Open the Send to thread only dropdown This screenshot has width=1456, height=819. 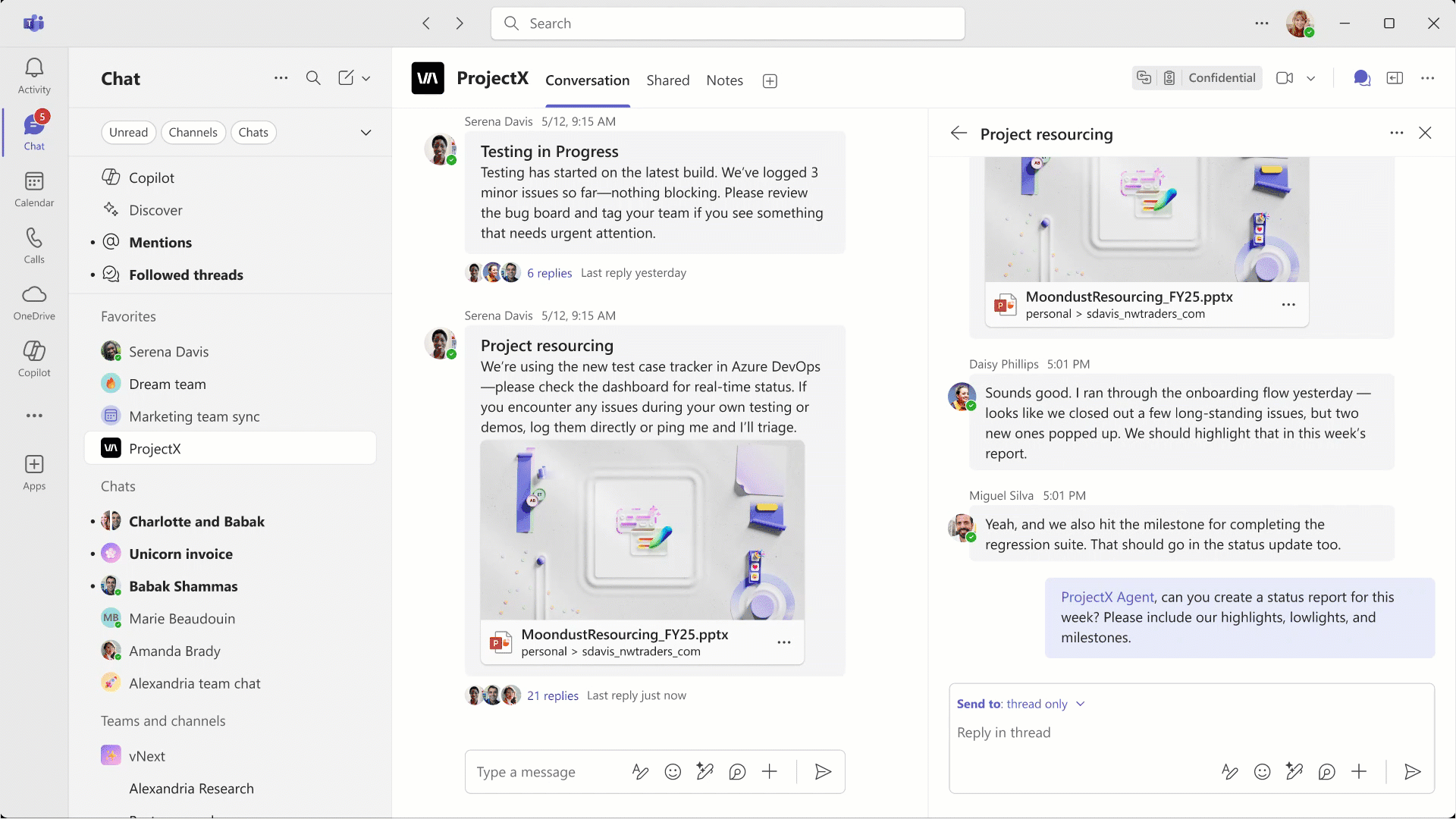[x=1021, y=704]
